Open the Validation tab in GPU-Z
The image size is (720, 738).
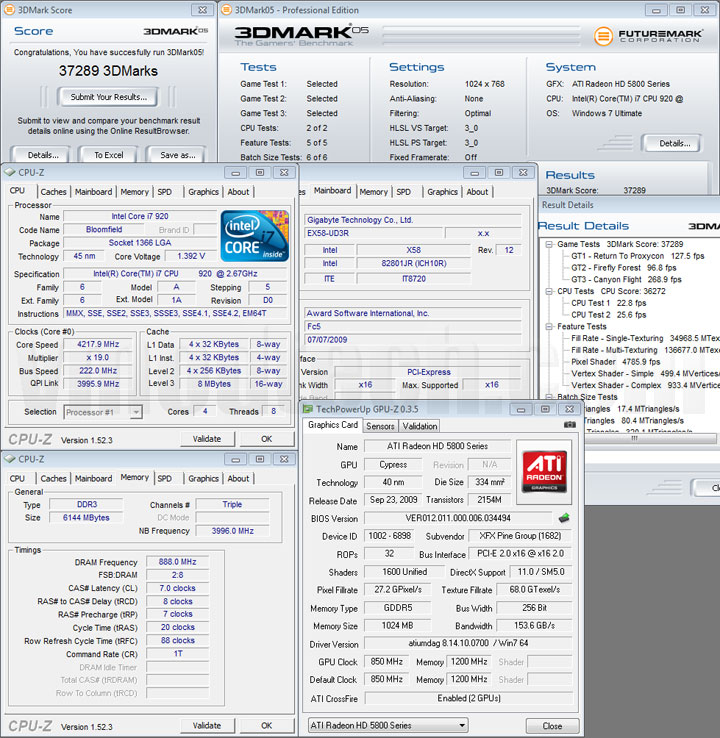(420, 426)
